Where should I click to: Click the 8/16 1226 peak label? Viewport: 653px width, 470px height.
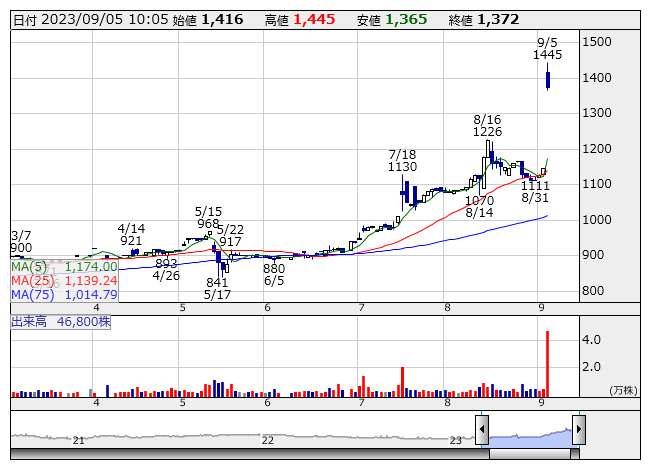(x=487, y=126)
